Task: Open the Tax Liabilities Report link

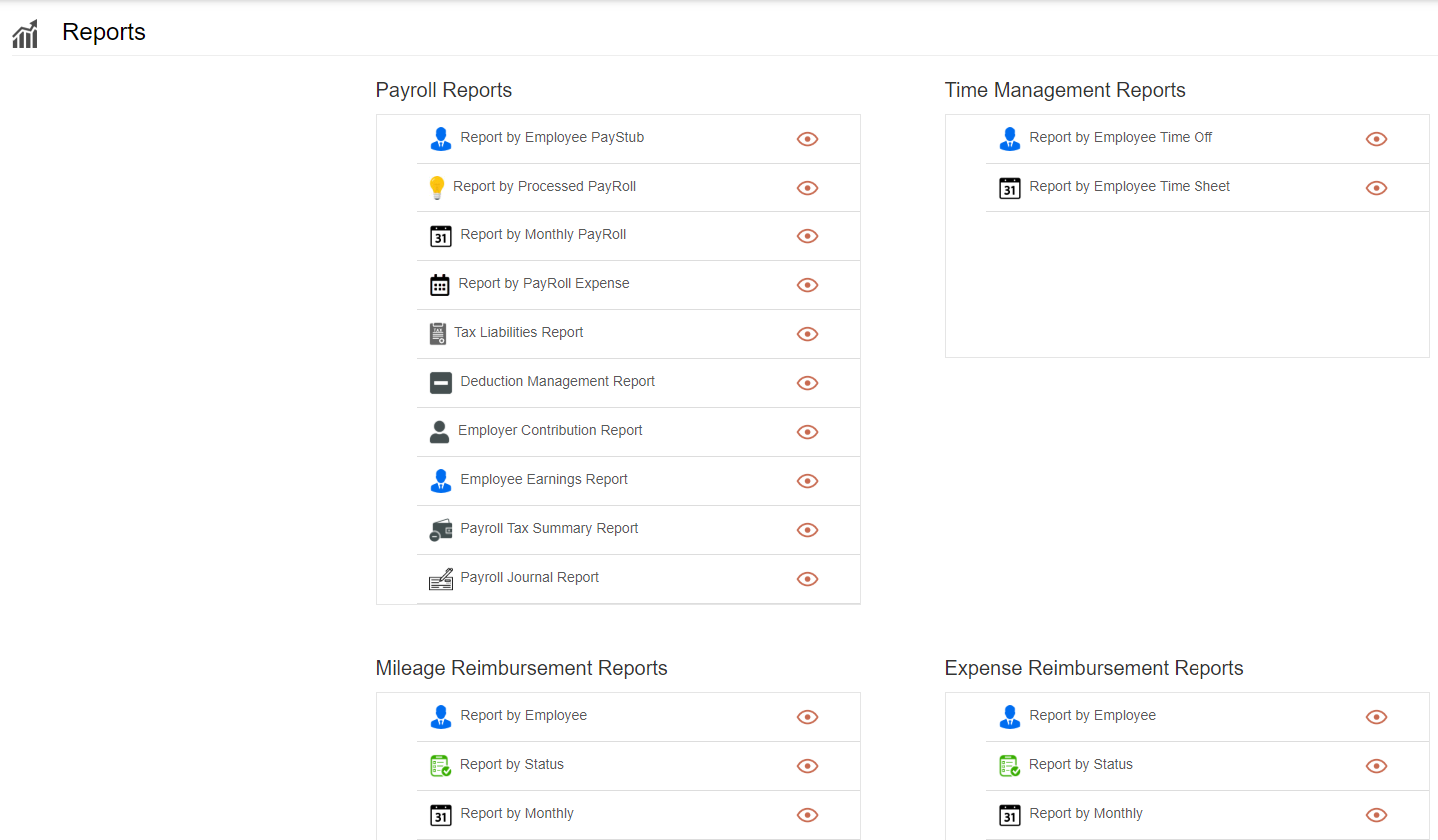Action: pyautogui.click(x=518, y=333)
